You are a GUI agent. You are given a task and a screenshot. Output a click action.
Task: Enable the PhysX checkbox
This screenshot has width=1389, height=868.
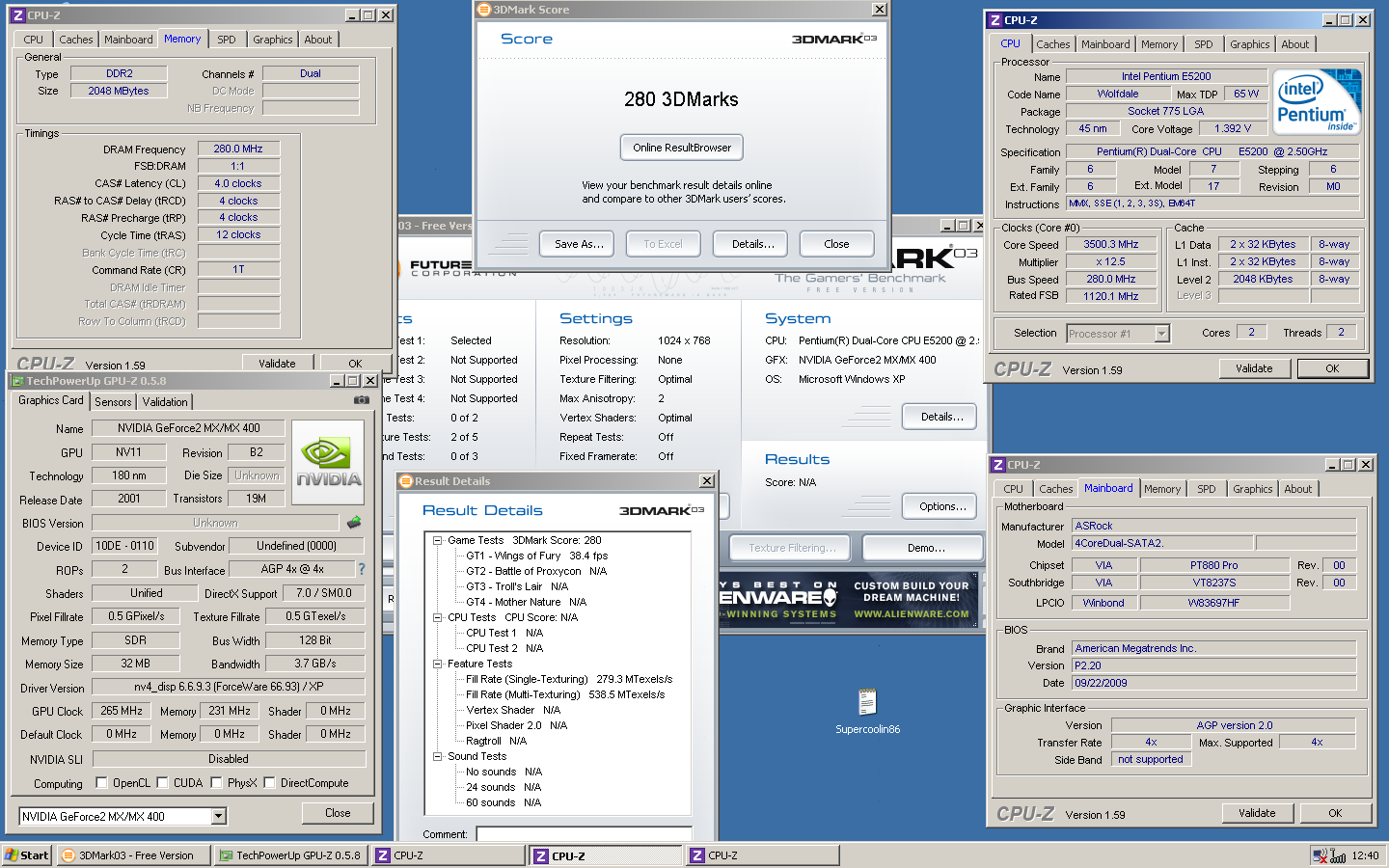click(216, 782)
